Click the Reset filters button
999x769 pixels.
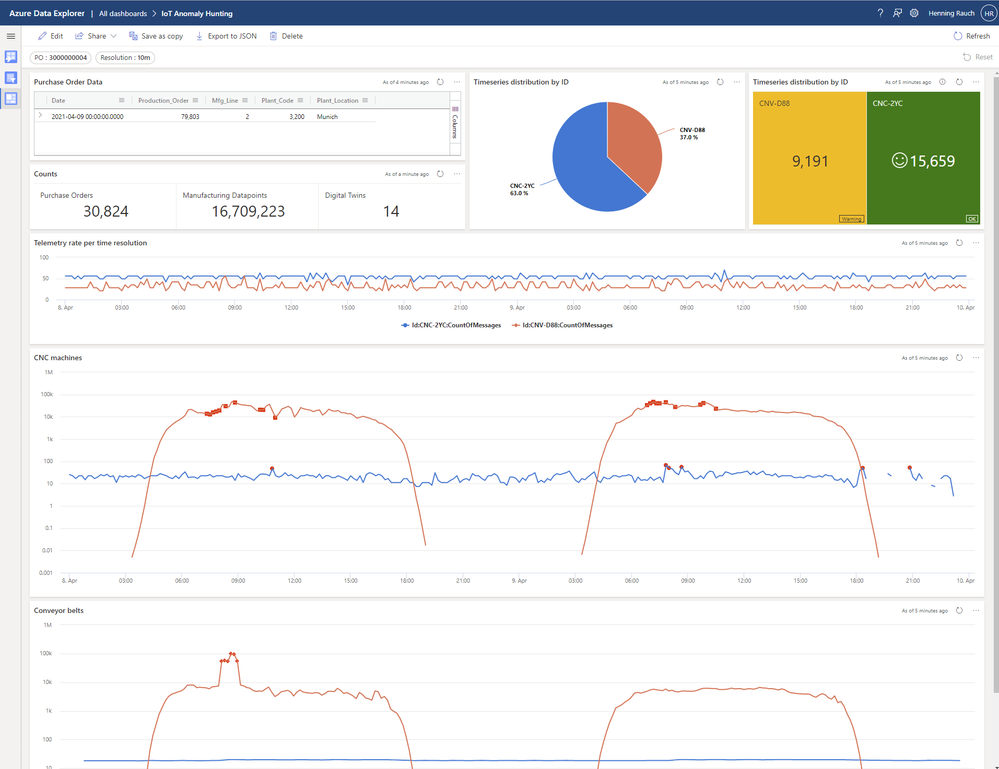click(978, 57)
